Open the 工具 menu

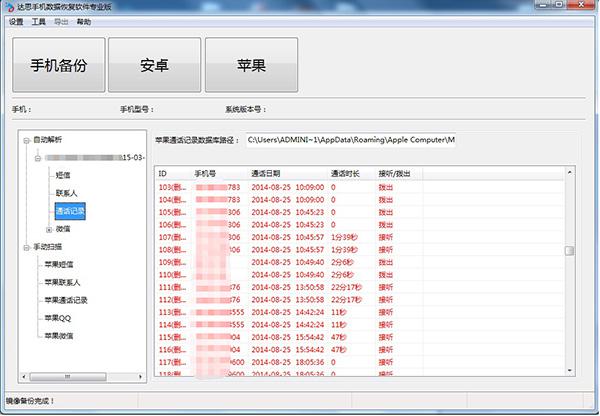point(39,21)
